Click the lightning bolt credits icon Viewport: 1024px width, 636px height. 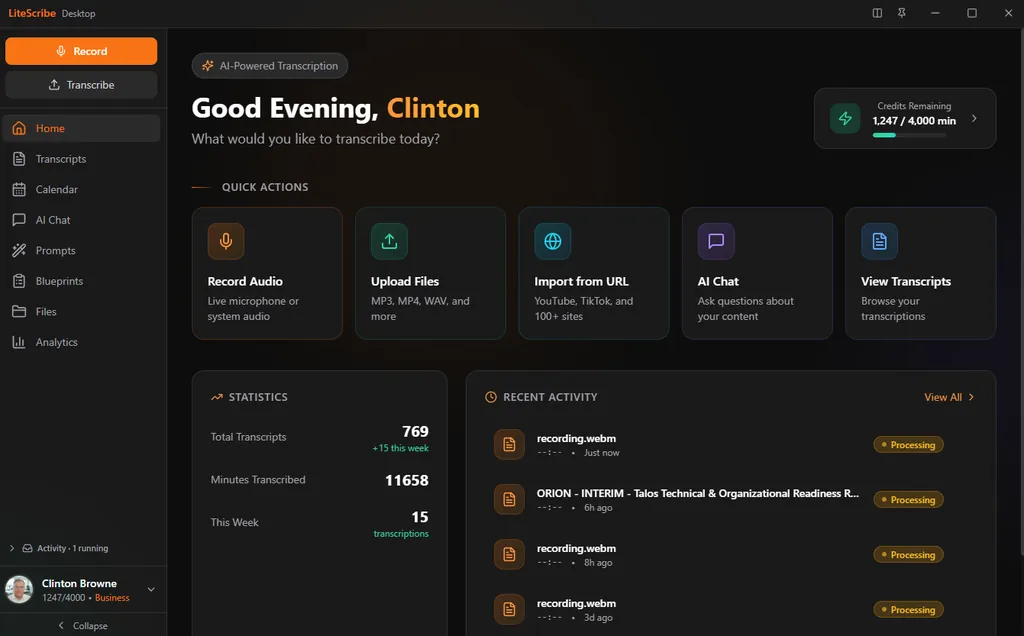(x=845, y=118)
